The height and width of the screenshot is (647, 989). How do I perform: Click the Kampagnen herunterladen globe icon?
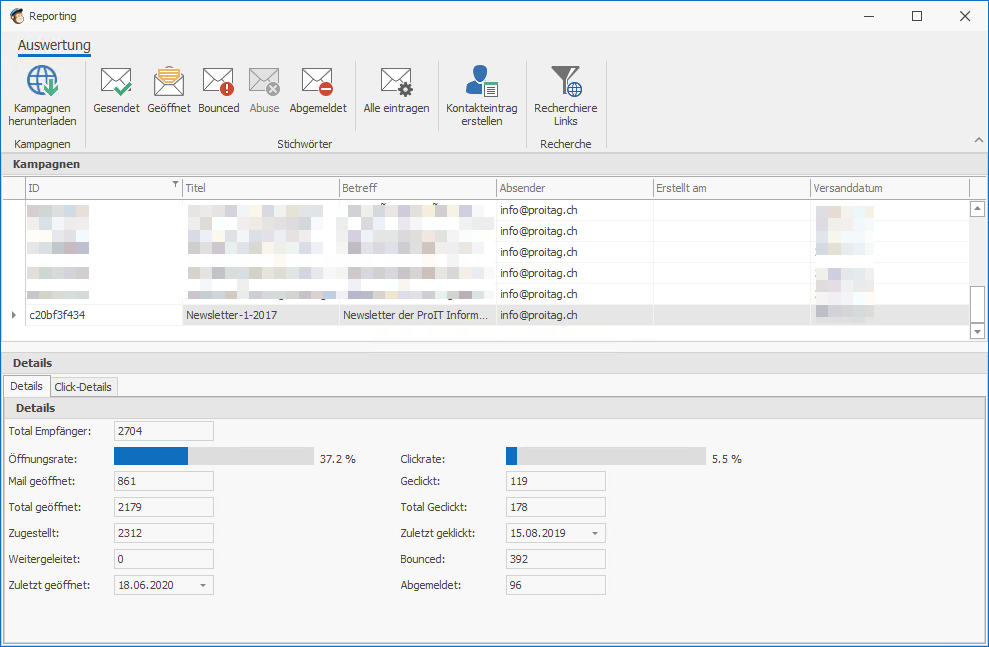coord(42,82)
